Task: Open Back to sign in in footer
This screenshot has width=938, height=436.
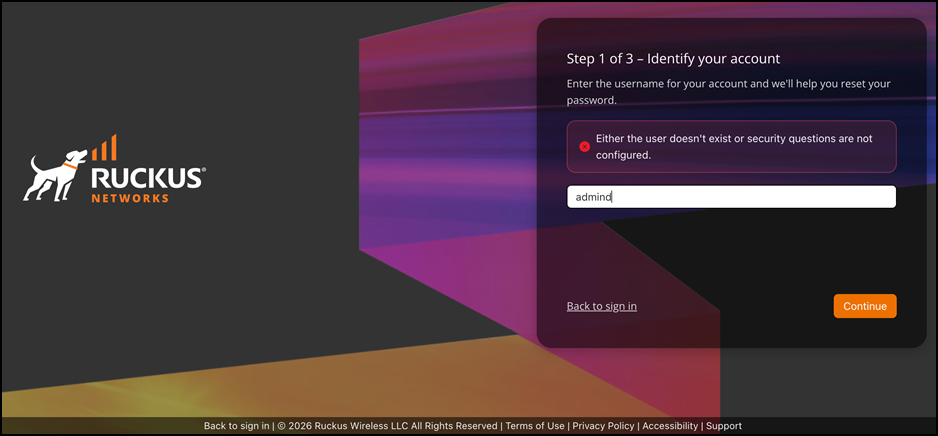Action: (236, 426)
